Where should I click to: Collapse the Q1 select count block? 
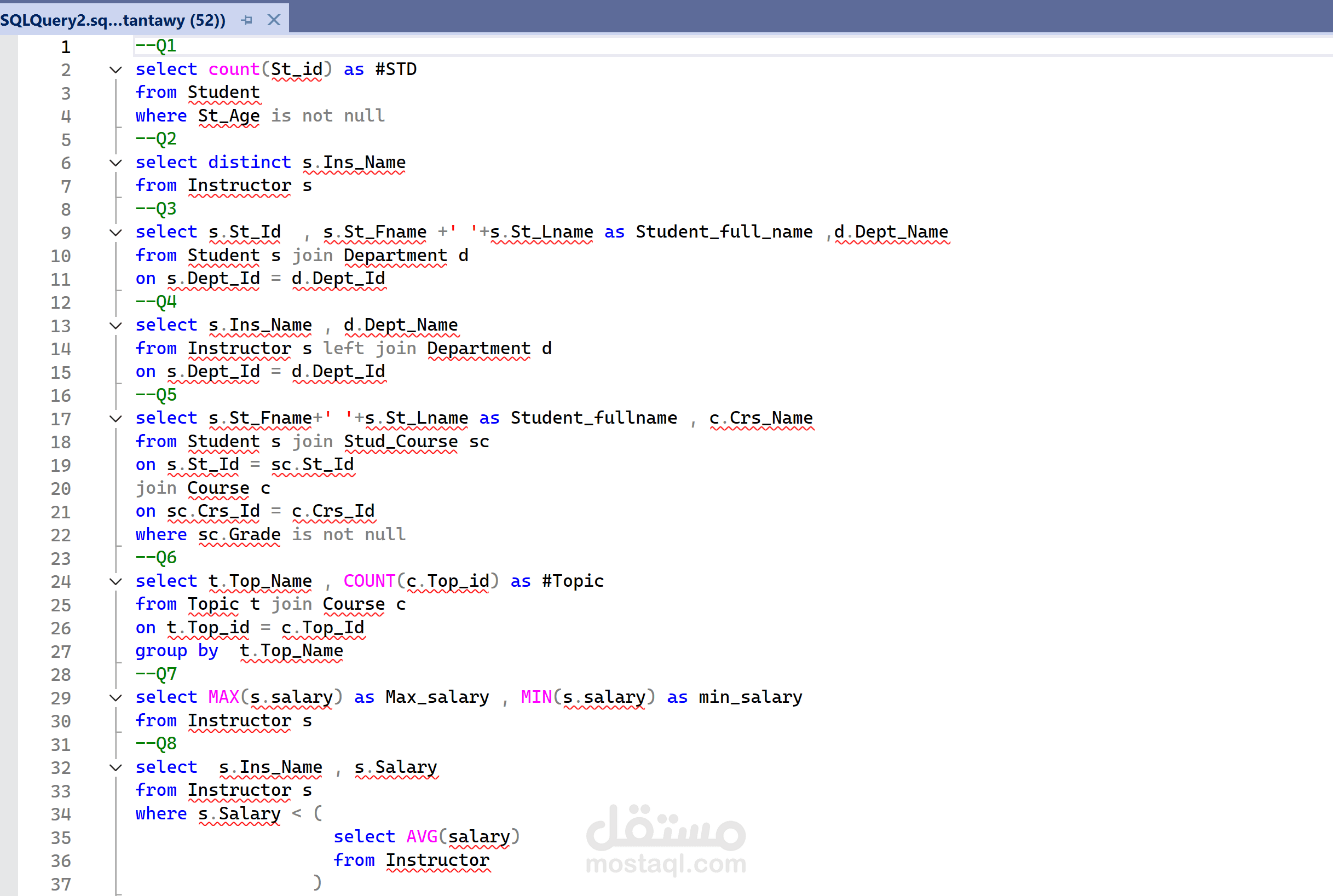click(116, 70)
